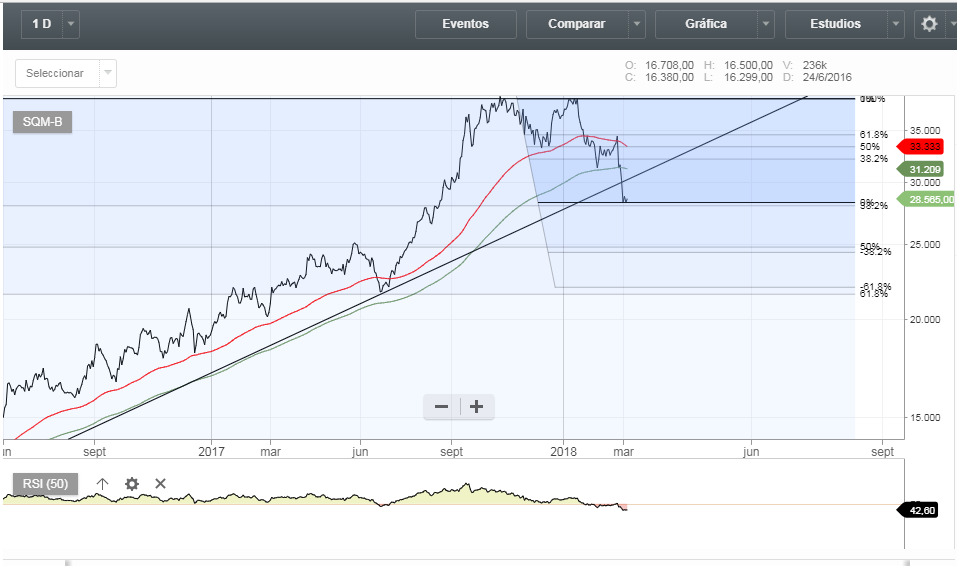The width and height of the screenshot is (957, 566).
Task: Click the open price value 16.708,00
Action: tap(670, 65)
